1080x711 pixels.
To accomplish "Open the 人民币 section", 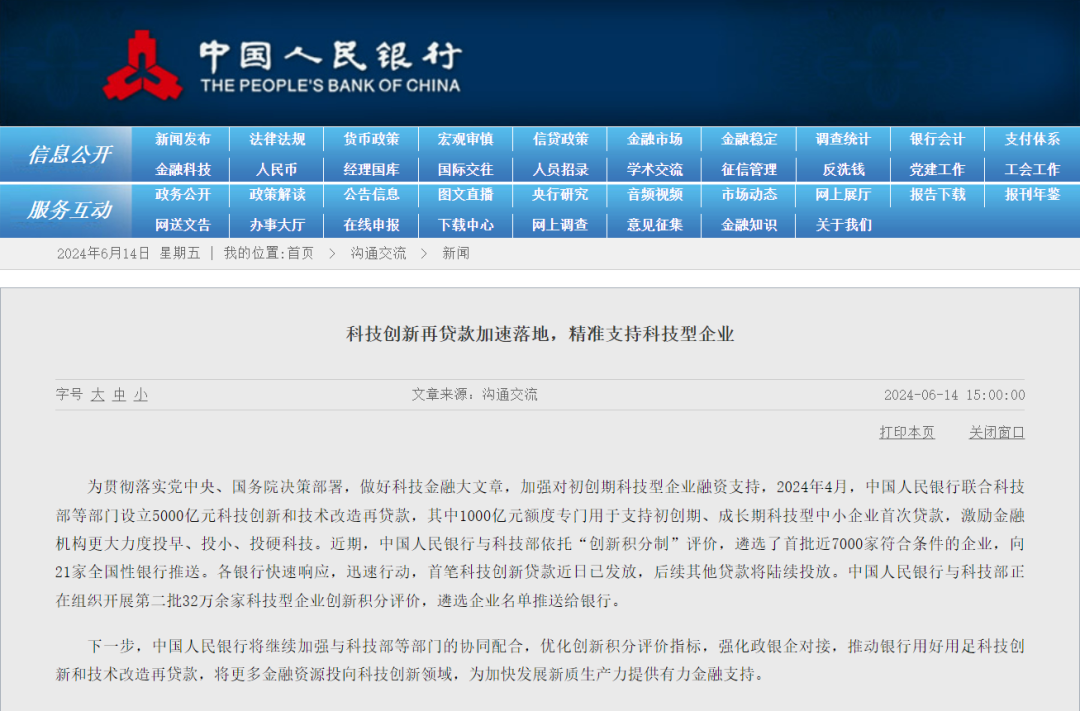I will pos(277,169).
